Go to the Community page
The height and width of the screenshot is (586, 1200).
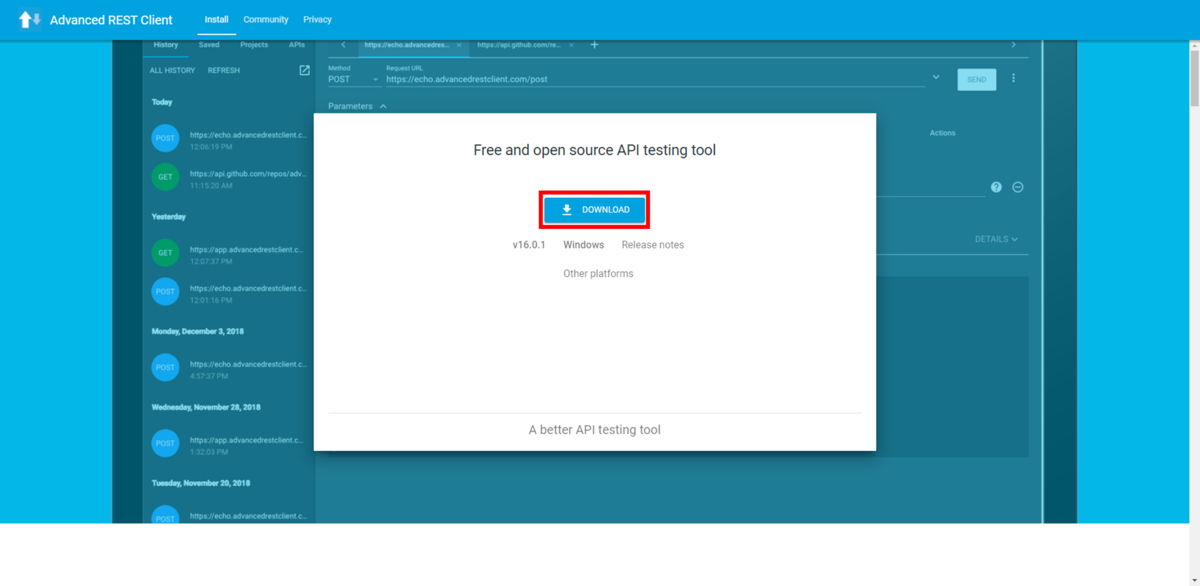tap(266, 19)
